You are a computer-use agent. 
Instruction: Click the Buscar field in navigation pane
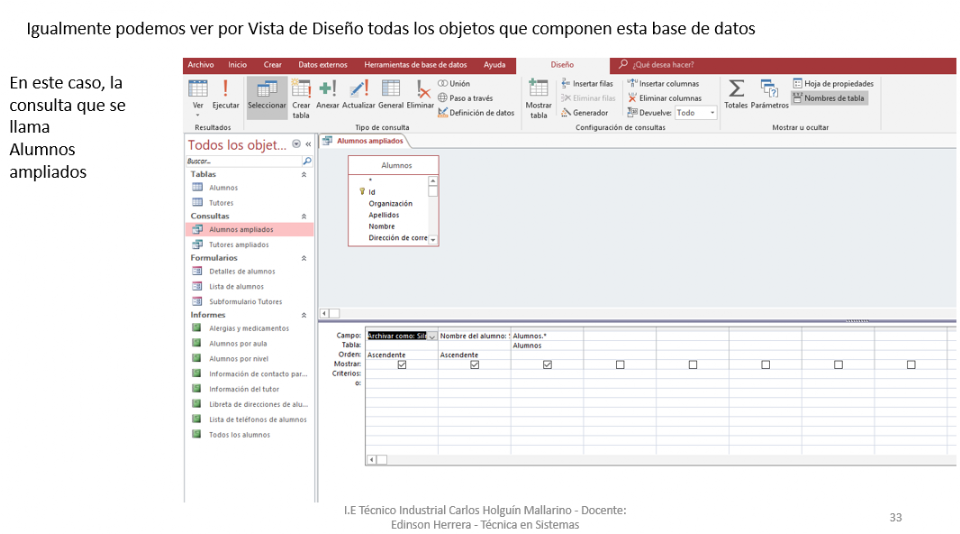(243, 160)
